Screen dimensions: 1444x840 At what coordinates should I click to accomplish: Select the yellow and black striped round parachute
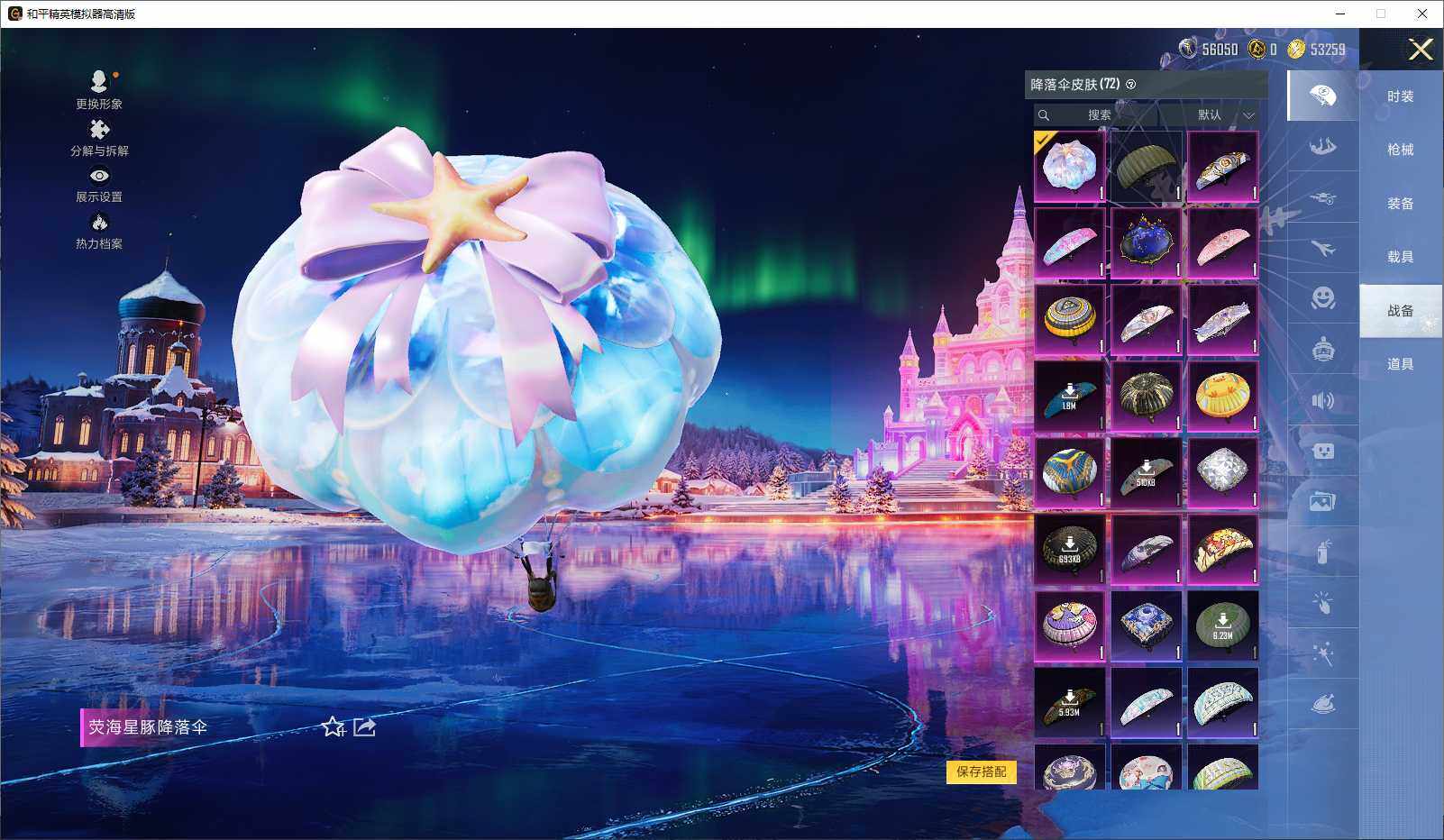[1069, 319]
